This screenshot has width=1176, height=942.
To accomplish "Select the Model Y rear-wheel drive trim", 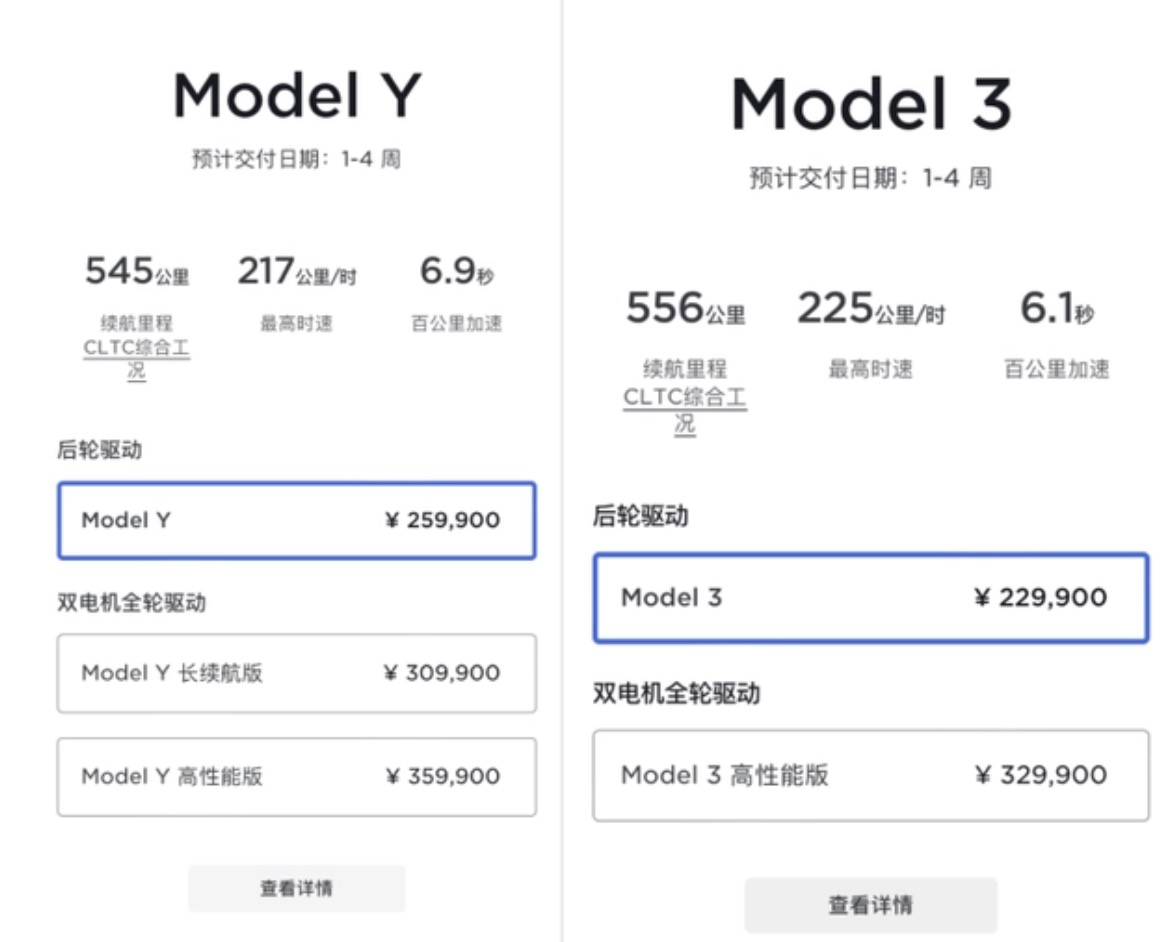I will click(297, 520).
